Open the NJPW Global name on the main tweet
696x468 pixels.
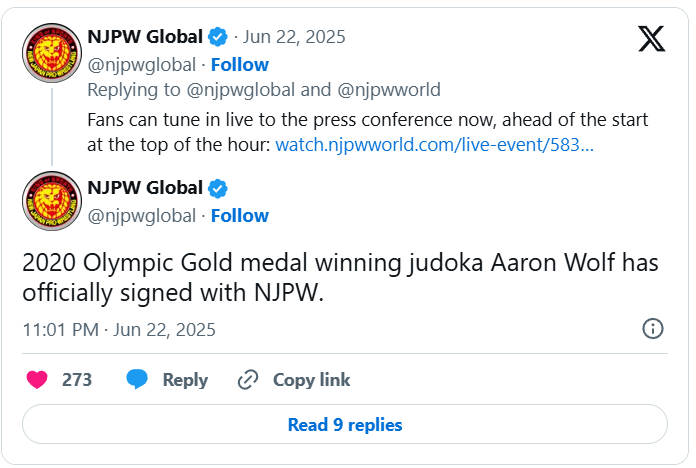point(145,189)
